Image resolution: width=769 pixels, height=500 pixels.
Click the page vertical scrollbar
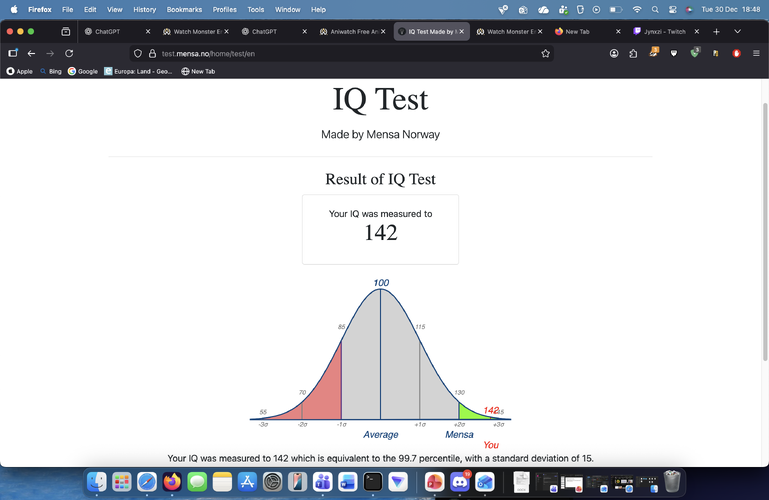tap(765, 232)
